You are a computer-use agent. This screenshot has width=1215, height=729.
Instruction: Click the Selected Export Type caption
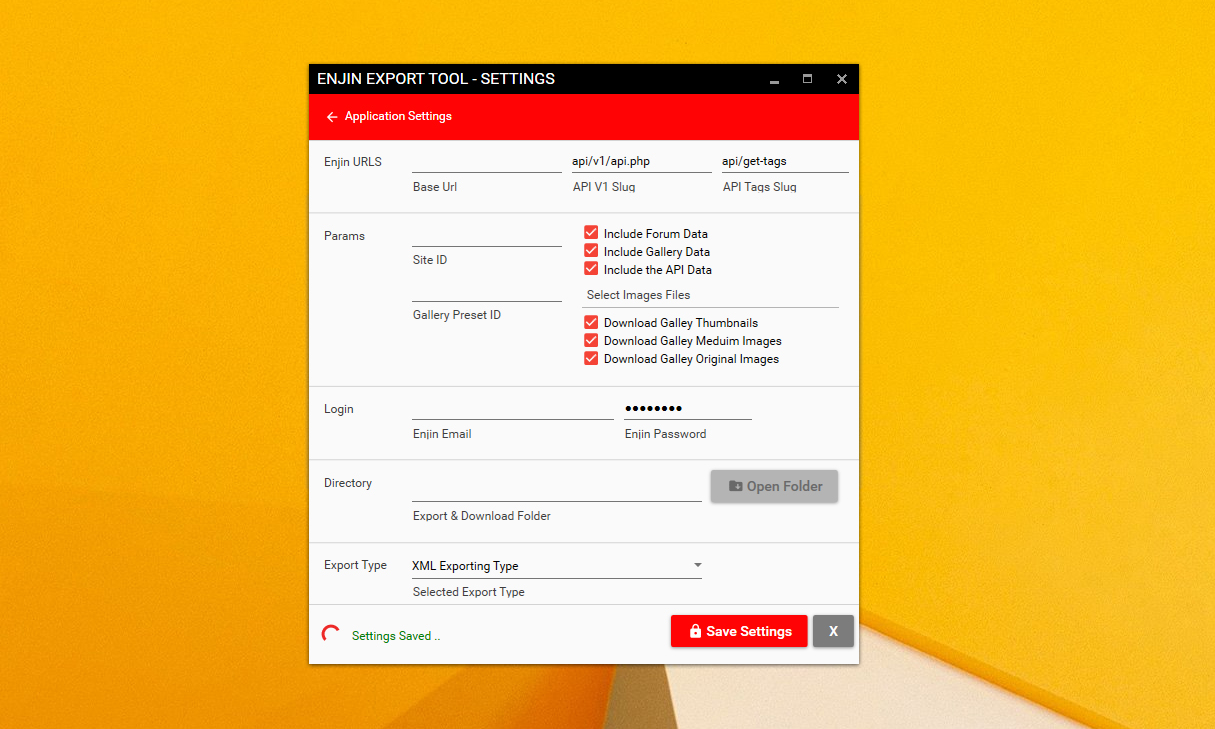(x=469, y=592)
